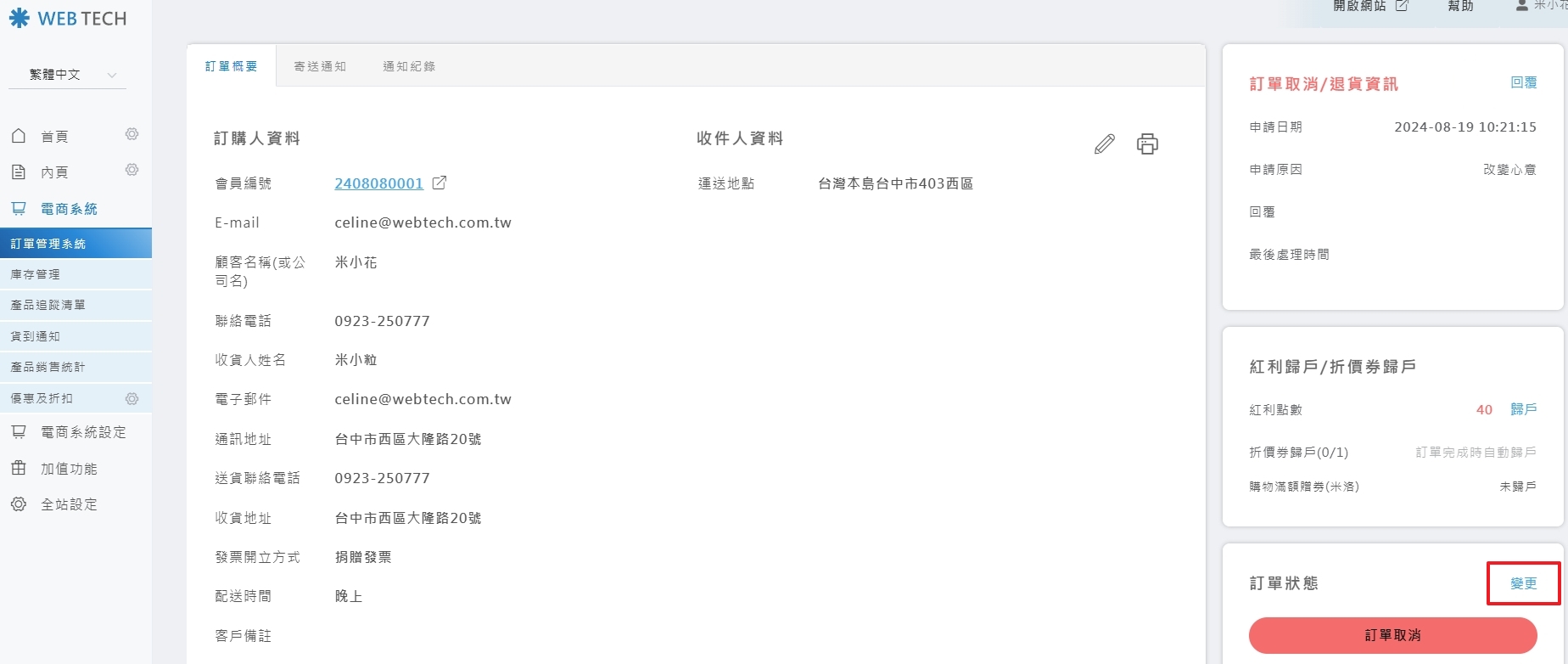Screen dimensions: 1568x664
Task: Click 歸戶 next to bonus points
Action: click(x=1523, y=409)
